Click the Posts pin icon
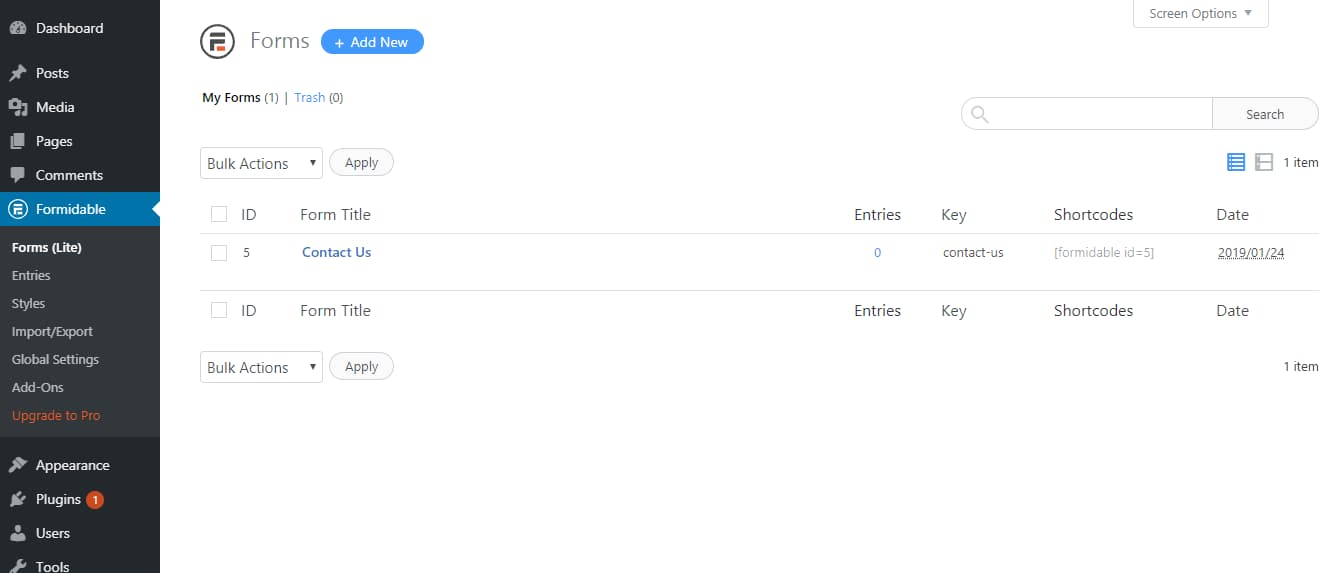 pyautogui.click(x=17, y=73)
